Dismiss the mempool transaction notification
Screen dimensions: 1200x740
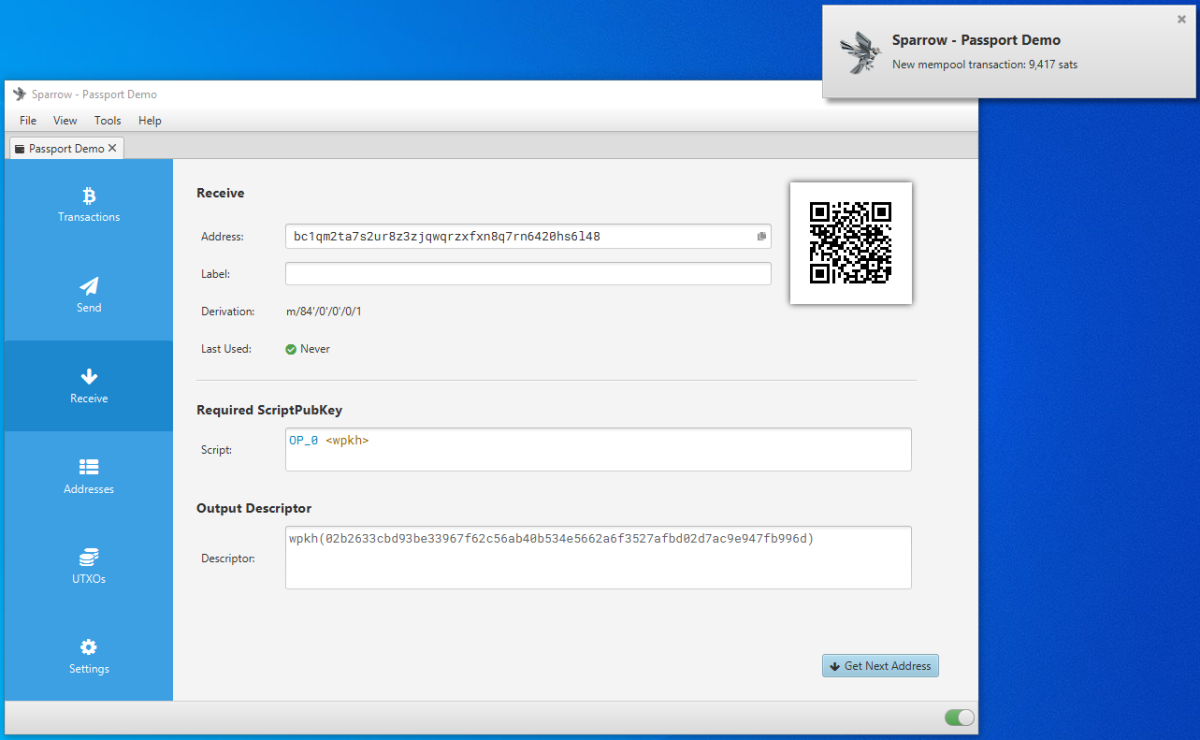click(1182, 19)
